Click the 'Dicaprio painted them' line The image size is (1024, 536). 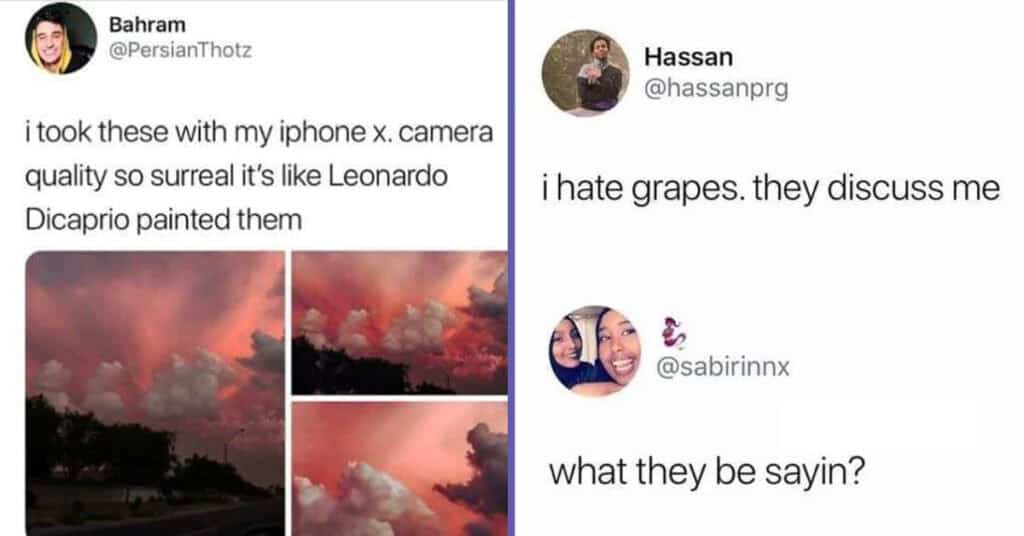click(163, 220)
